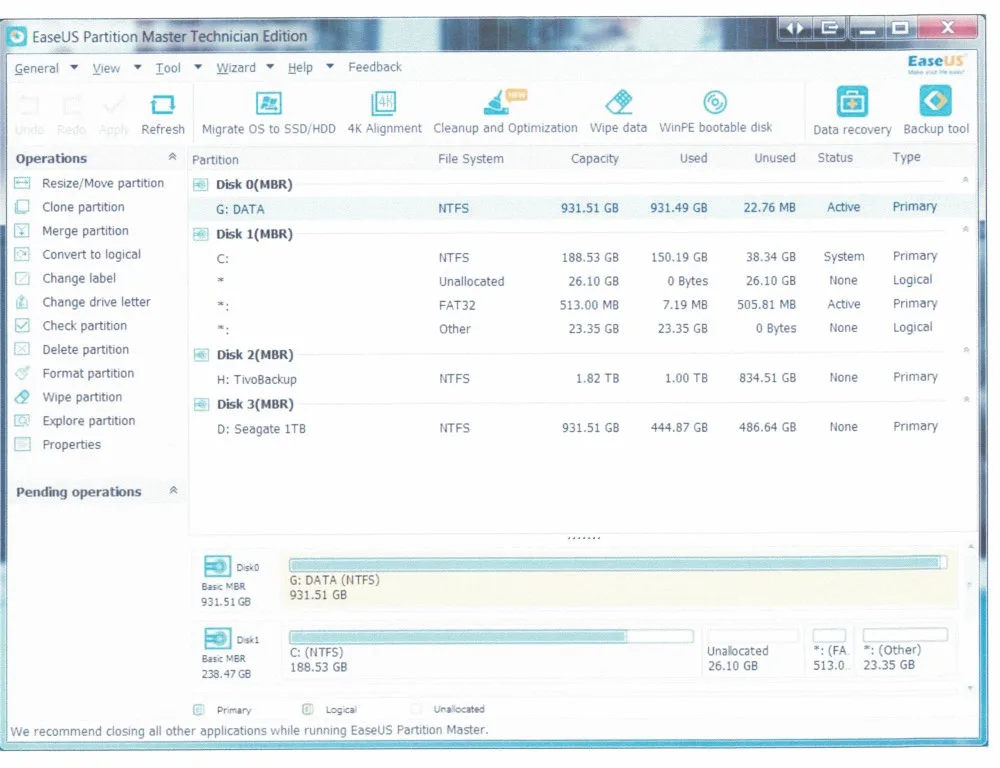
Task: Collapse the Disk 0(MBR) group
Action: pos(966,180)
